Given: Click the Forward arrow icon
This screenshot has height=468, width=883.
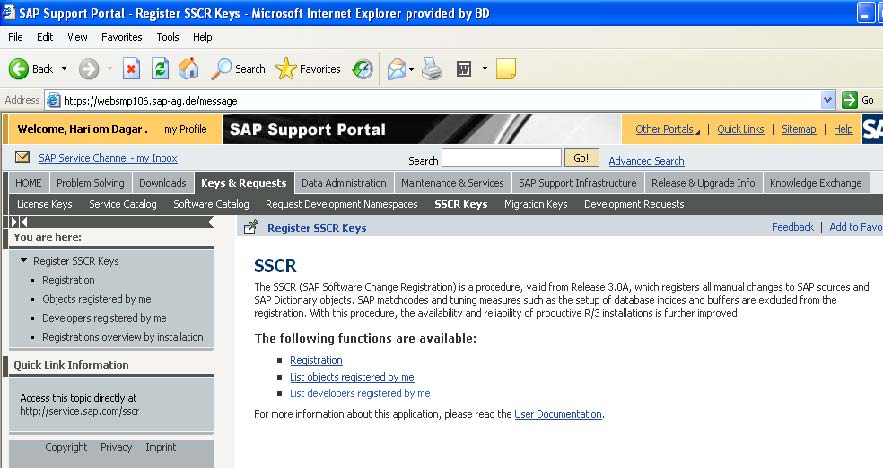Looking at the screenshot, I should point(88,69).
